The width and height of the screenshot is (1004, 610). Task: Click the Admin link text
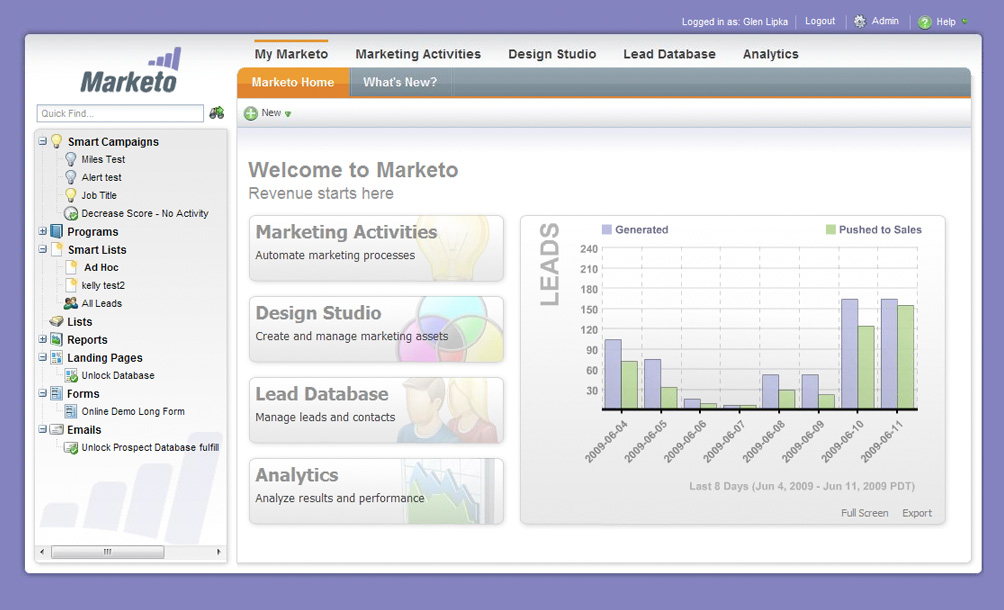[x=885, y=21]
